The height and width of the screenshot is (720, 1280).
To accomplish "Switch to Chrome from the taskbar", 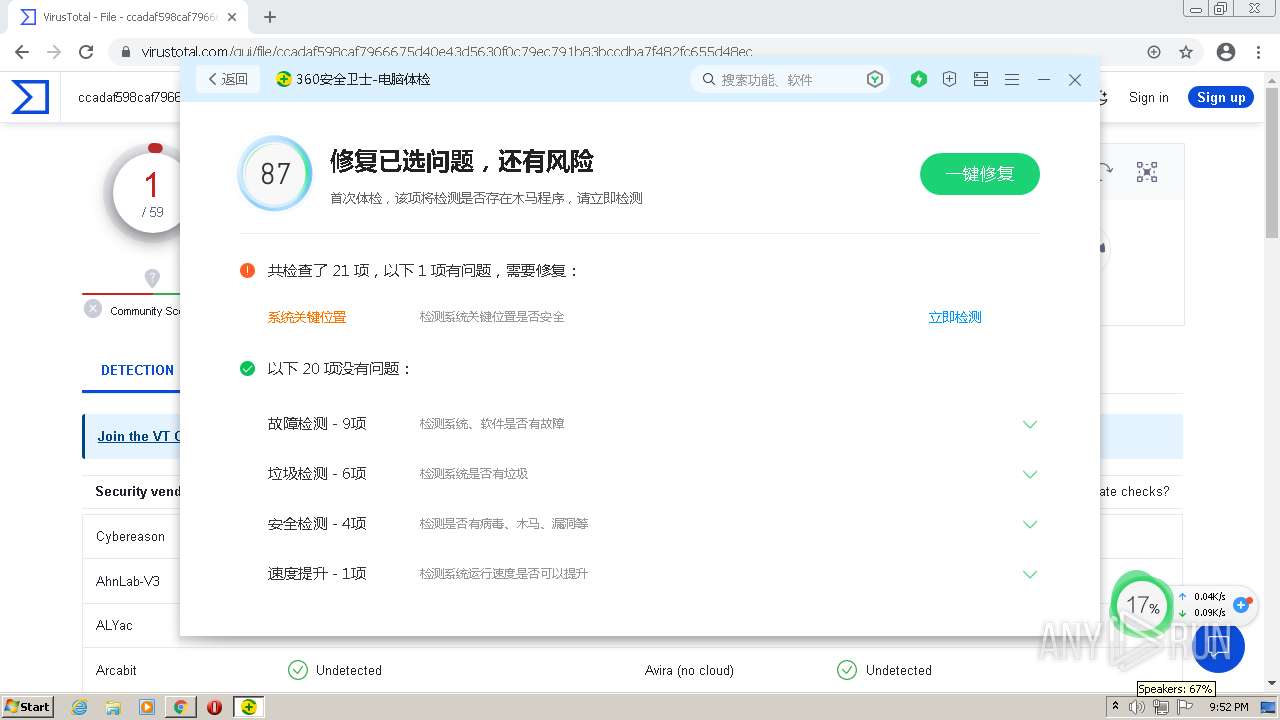I will (181, 706).
